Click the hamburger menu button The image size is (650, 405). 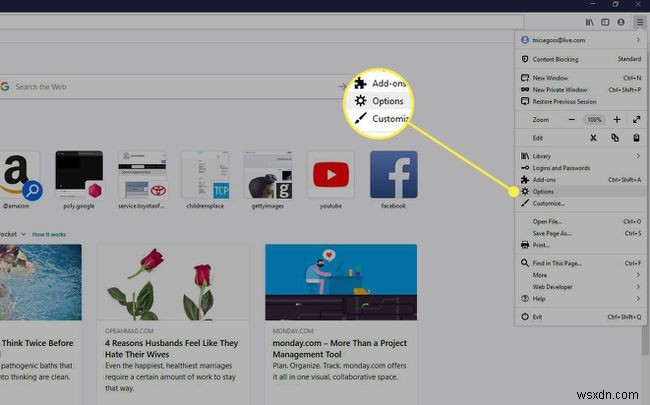pos(640,22)
